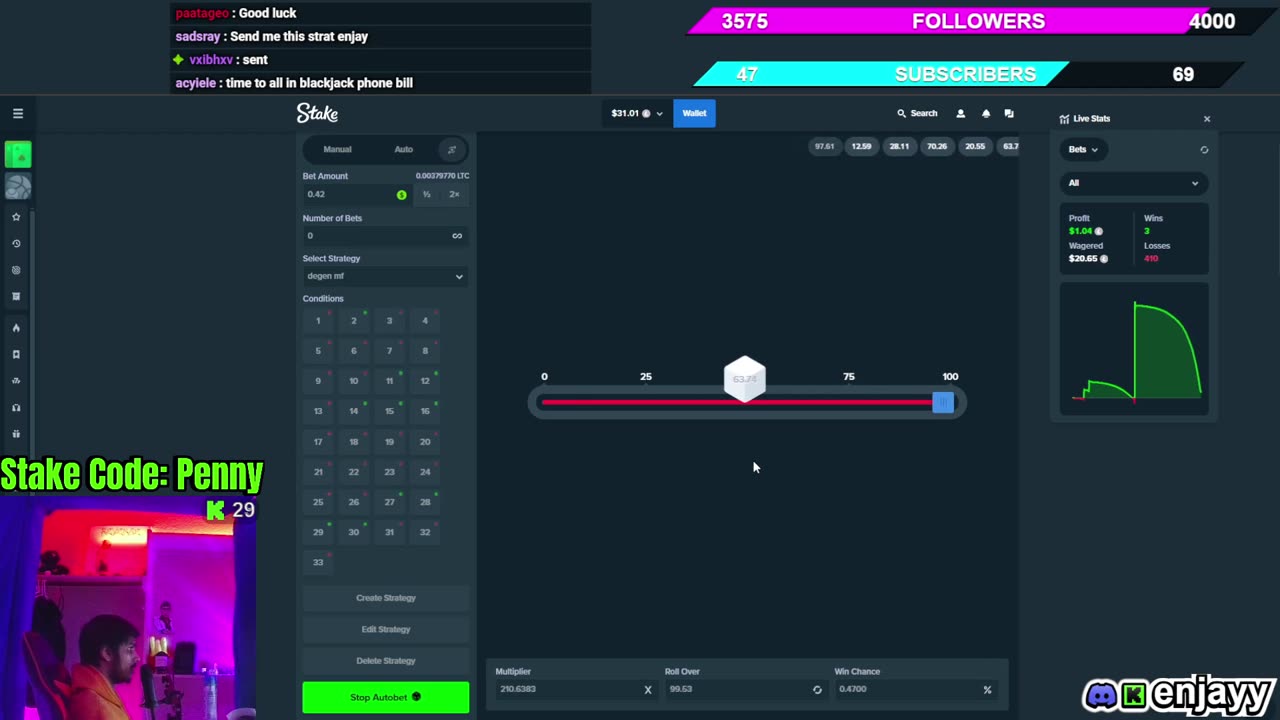Click Edit Strategy button
1280x720 pixels.
coord(385,629)
